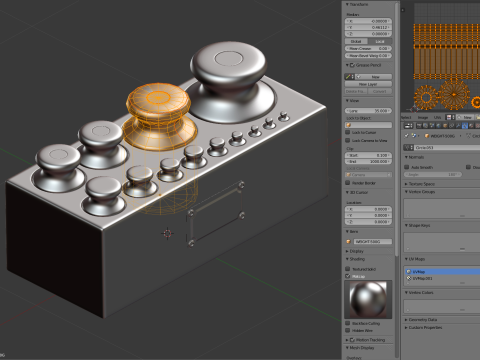Toggle the UV editor header collapse corner icon

pyautogui.click(x=403, y=10)
